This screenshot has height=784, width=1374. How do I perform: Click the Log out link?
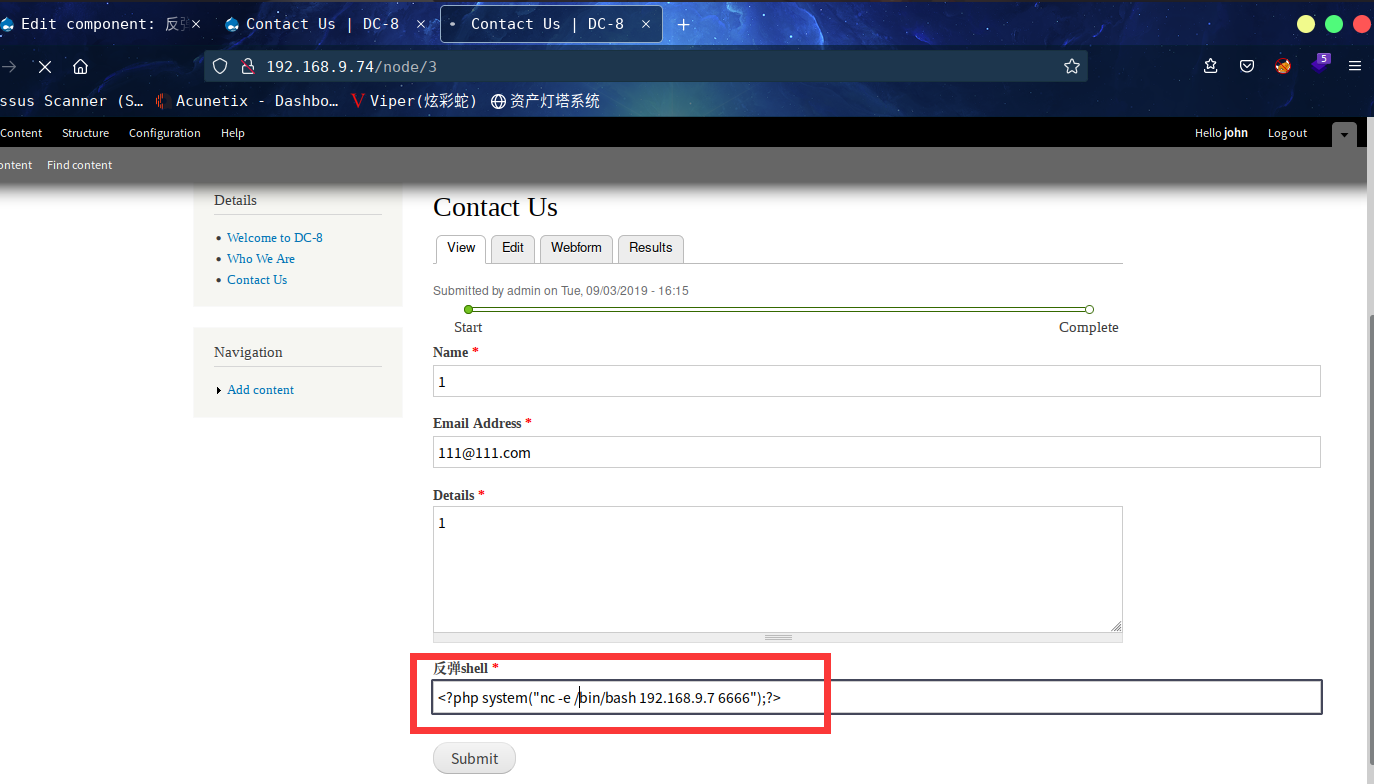[x=1287, y=133]
